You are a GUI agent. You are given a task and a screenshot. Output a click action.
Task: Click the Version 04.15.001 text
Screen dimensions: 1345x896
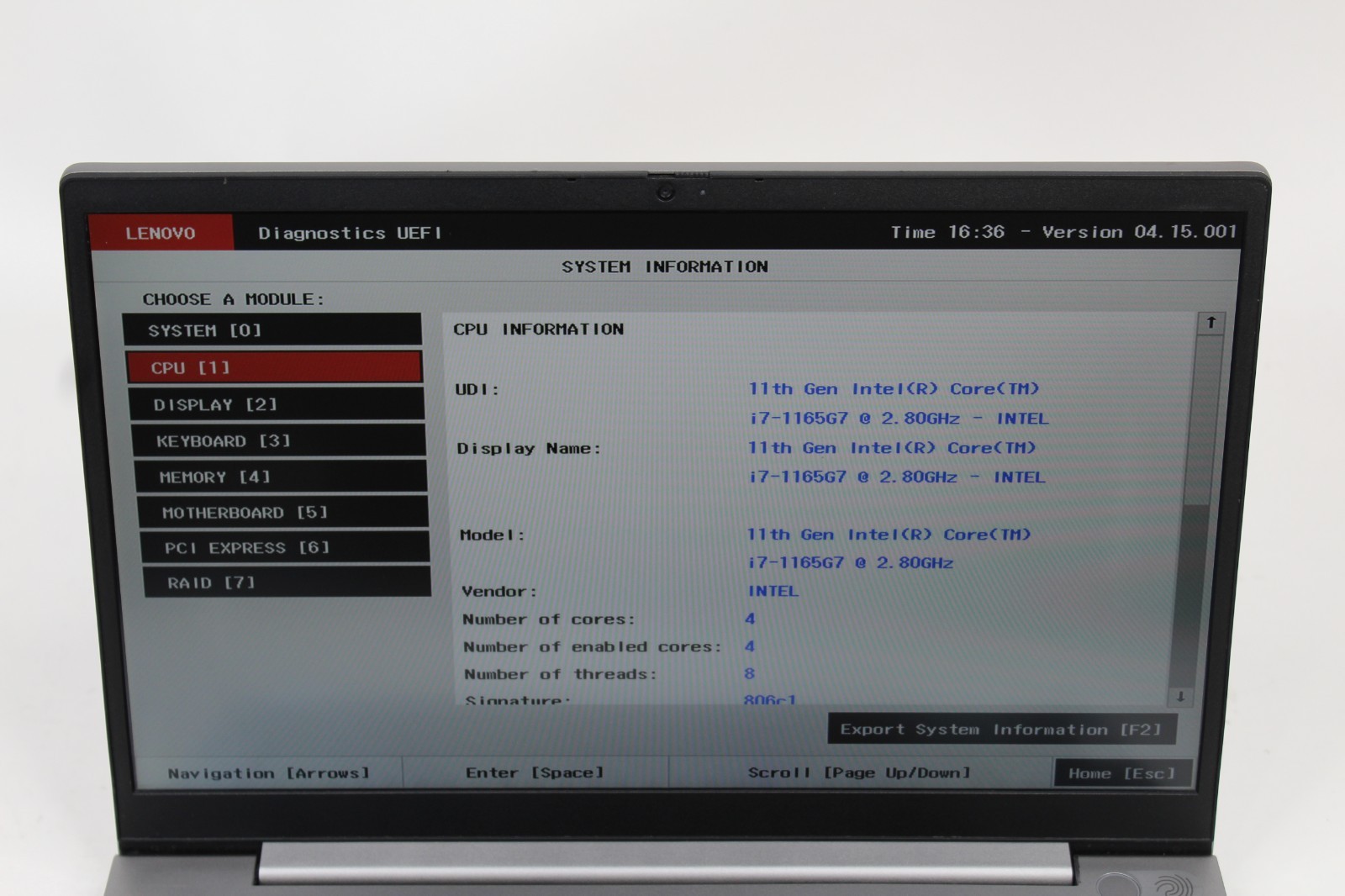point(1139,231)
